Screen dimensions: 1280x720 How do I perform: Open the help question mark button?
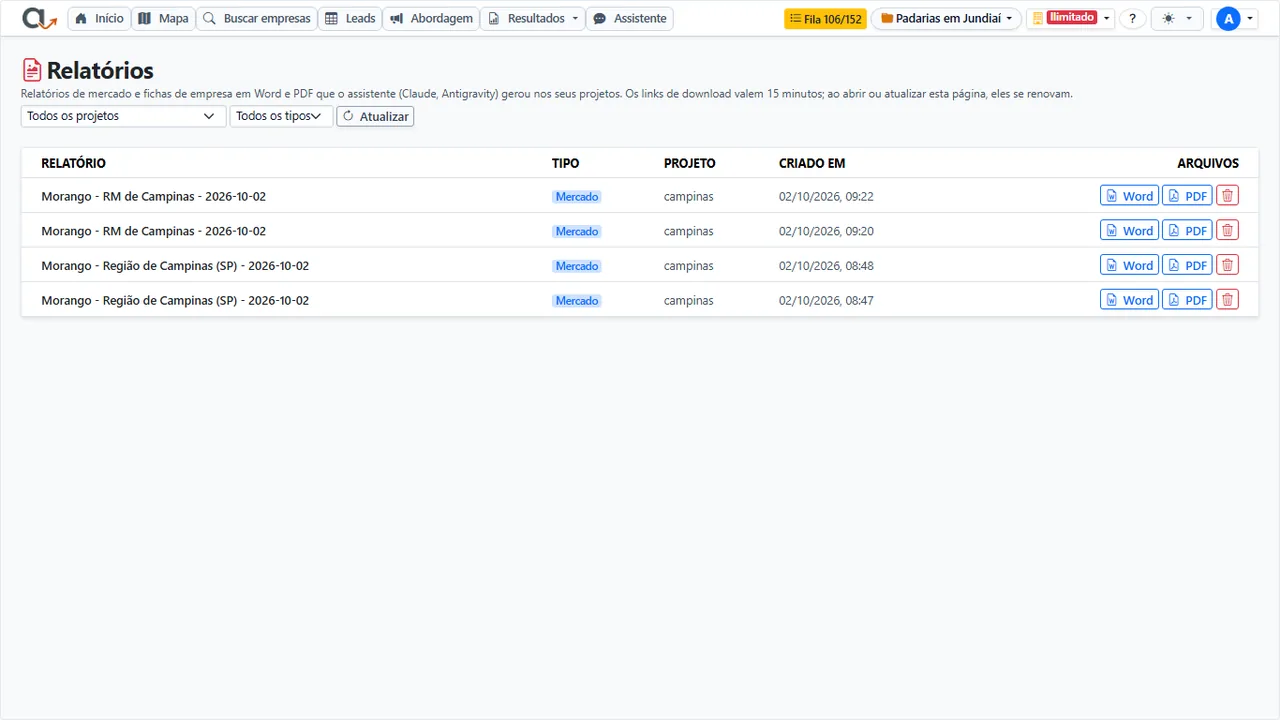(x=1132, y=18)
